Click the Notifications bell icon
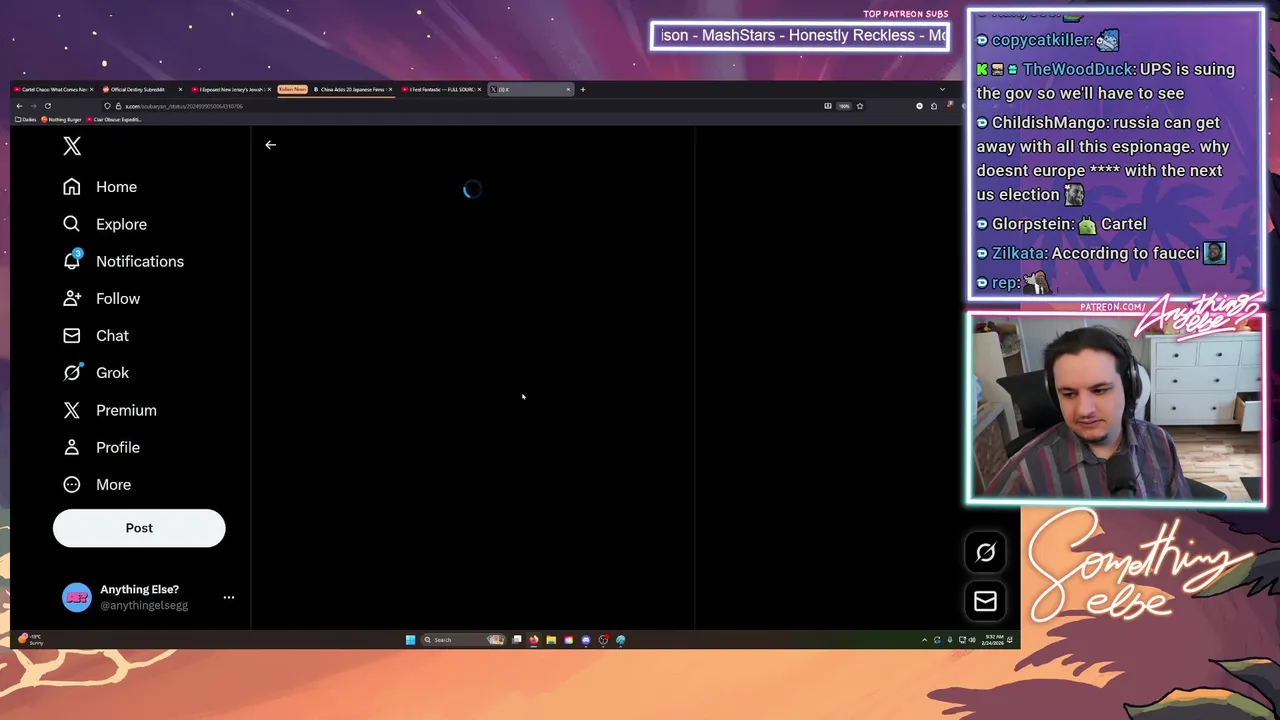The image size is (1280, 720). click(72, 261)
